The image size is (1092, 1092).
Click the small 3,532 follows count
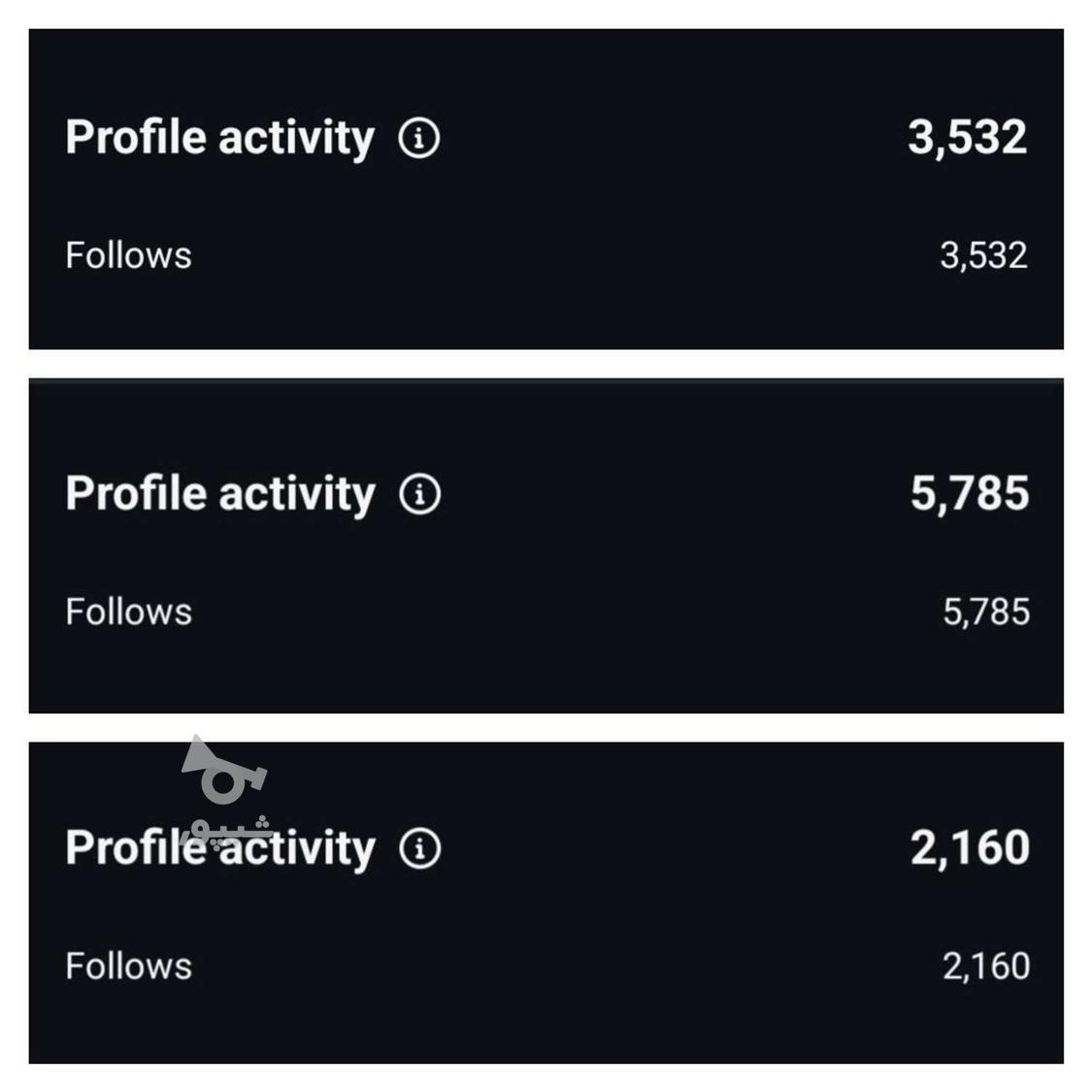[982, 255]
